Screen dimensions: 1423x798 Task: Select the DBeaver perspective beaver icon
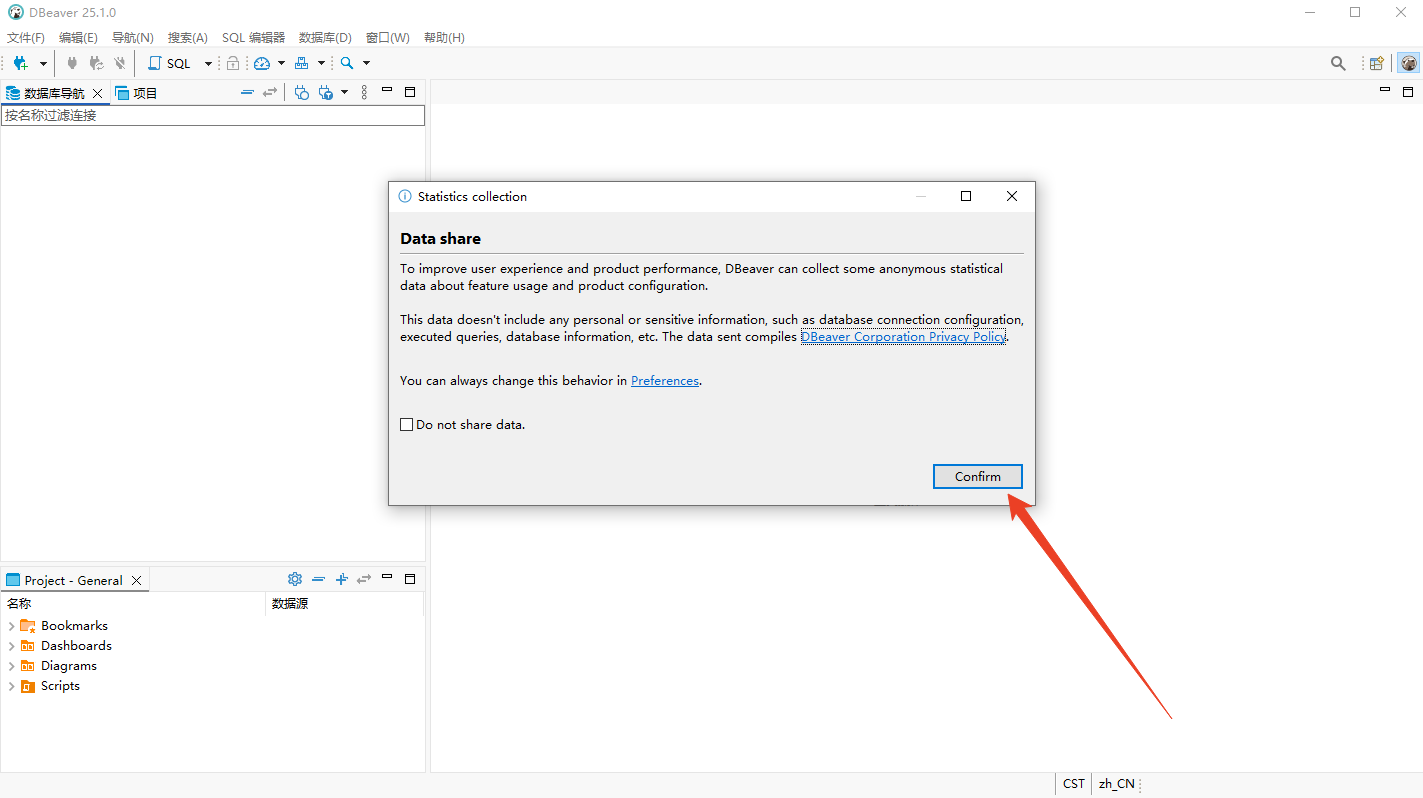(x=1409, y=63)
